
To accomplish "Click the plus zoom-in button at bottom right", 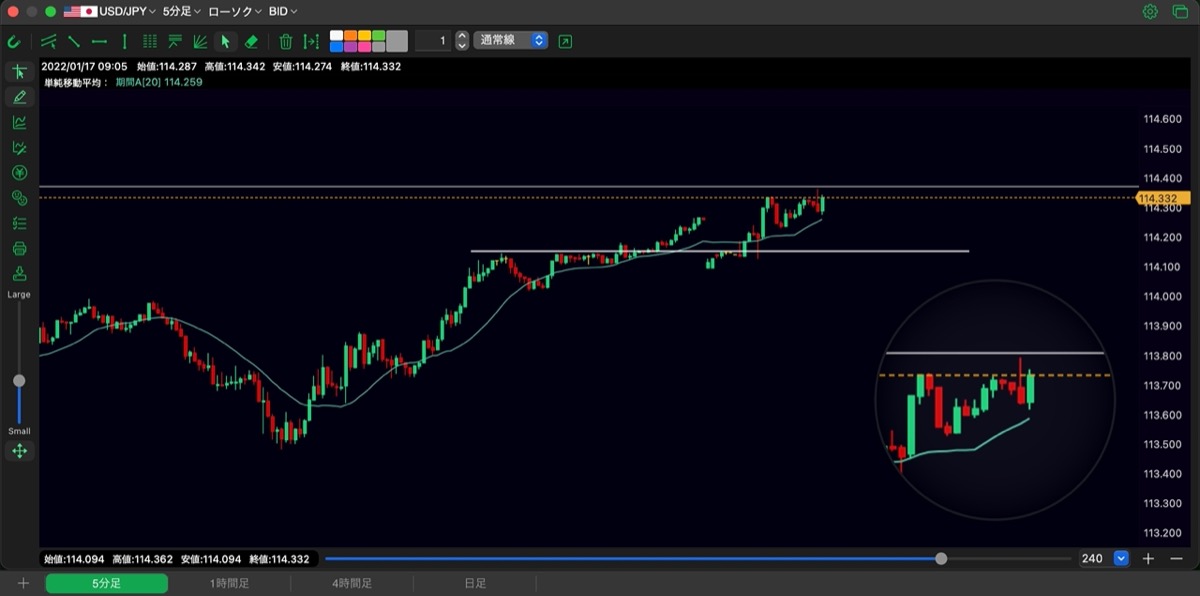I will 1149,558.
